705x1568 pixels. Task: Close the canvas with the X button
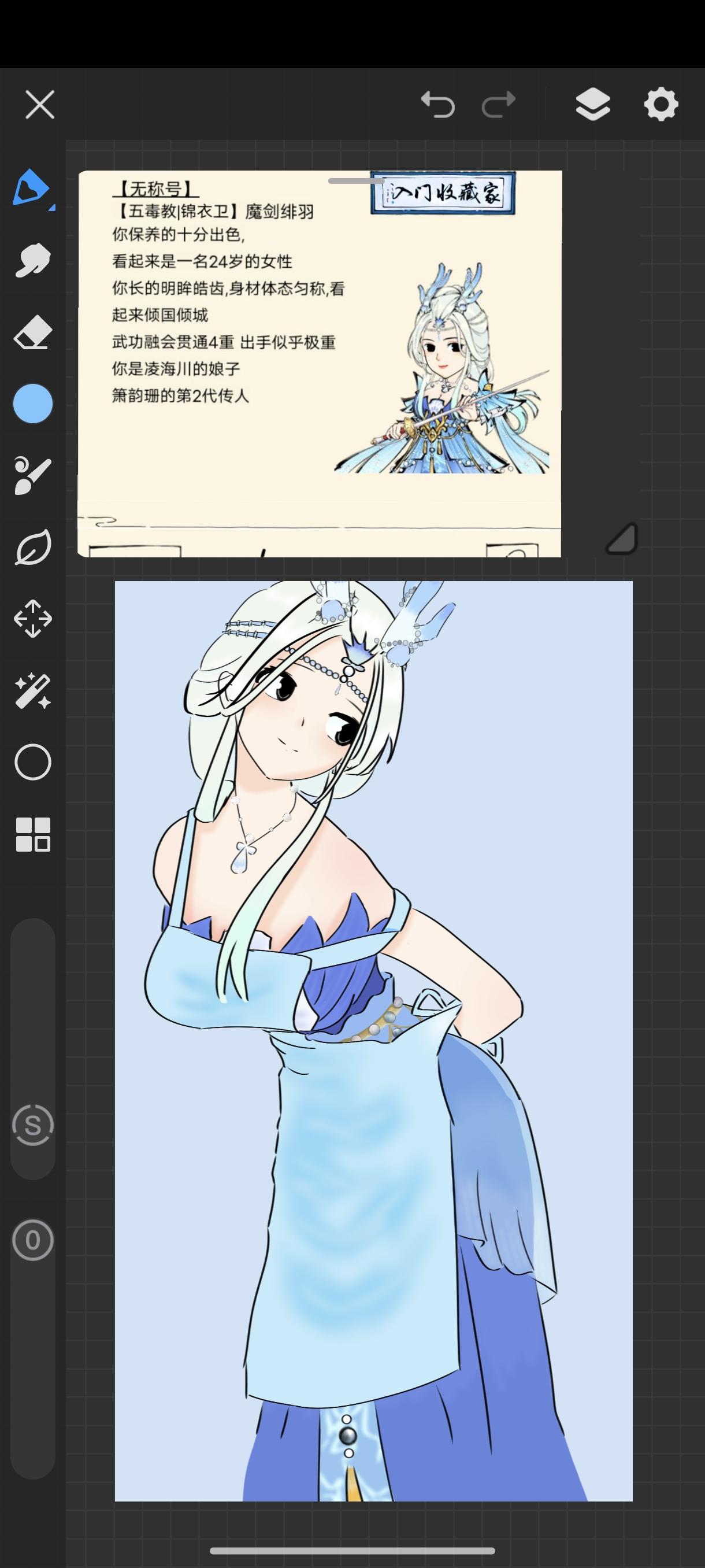pos(39,105)
